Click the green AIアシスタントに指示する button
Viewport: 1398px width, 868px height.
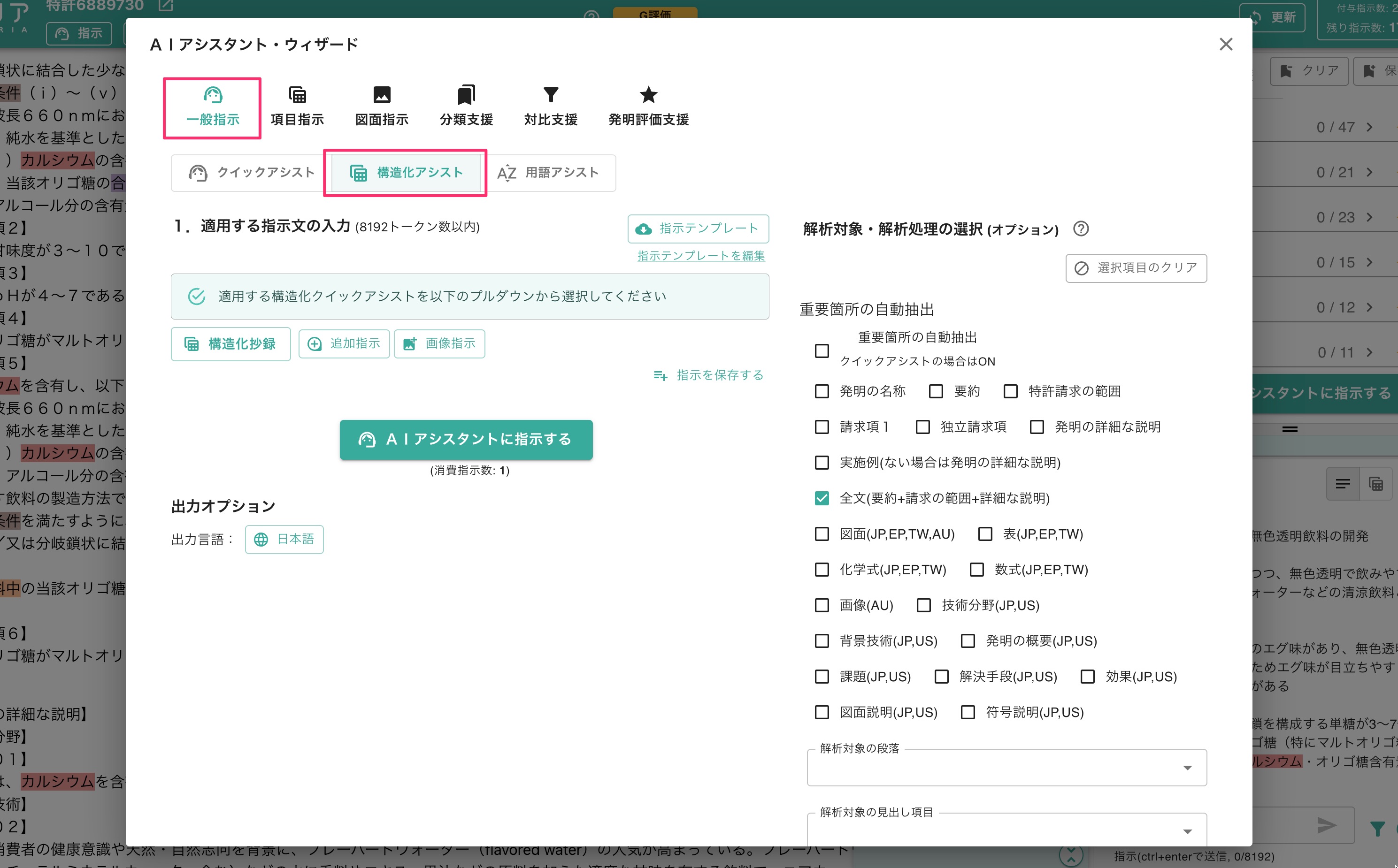tap(466, 439)
